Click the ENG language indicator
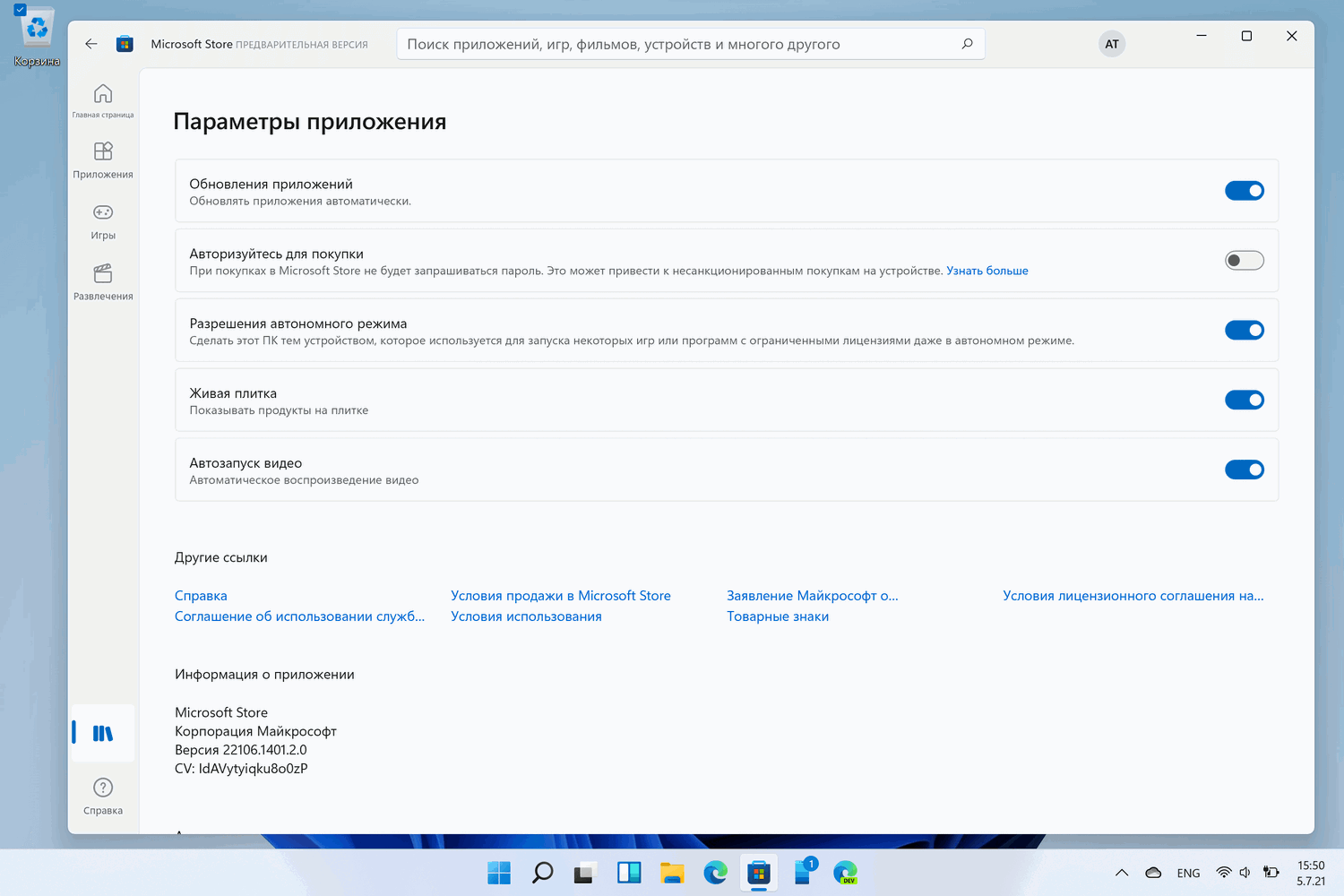This screenshot has height=896, width=1344. [1189, 873]
